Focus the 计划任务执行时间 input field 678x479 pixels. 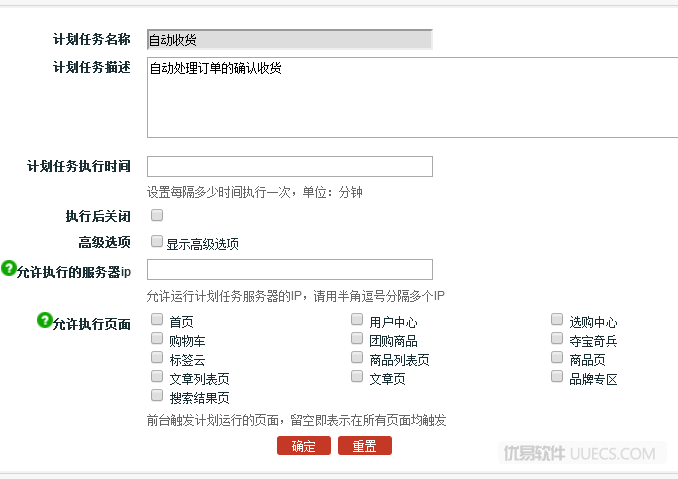(x=290, y=166)
